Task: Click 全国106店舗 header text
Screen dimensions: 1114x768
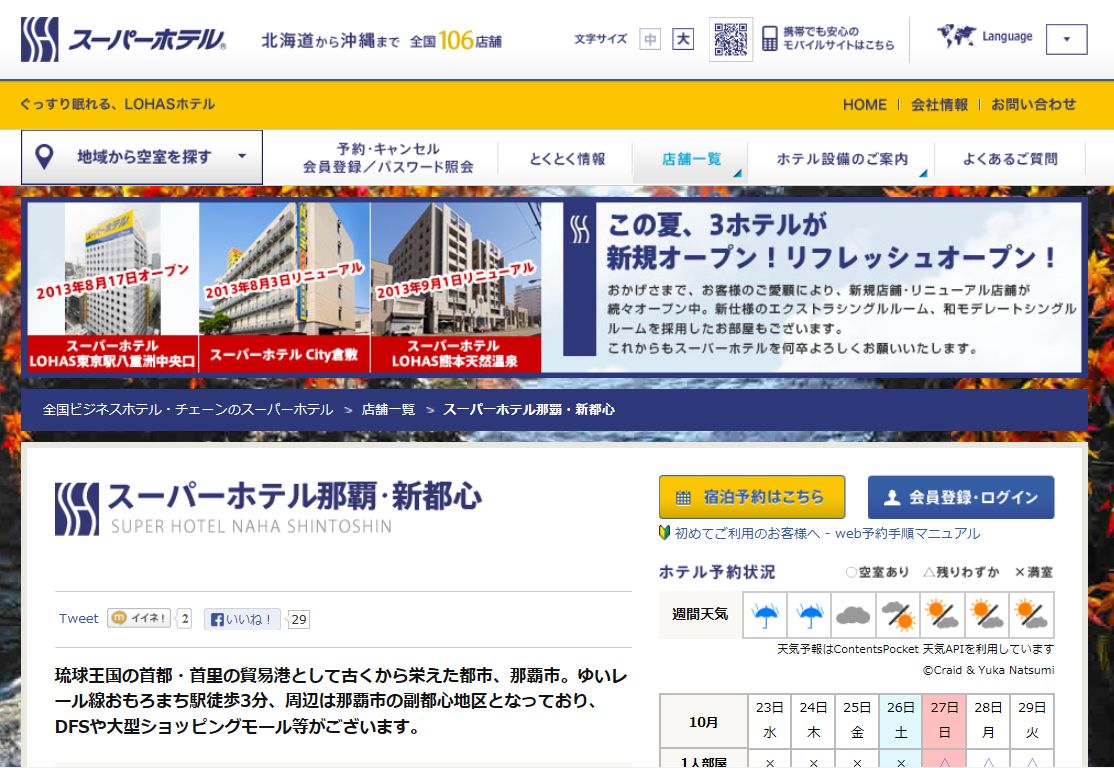Action: point(455,40)
